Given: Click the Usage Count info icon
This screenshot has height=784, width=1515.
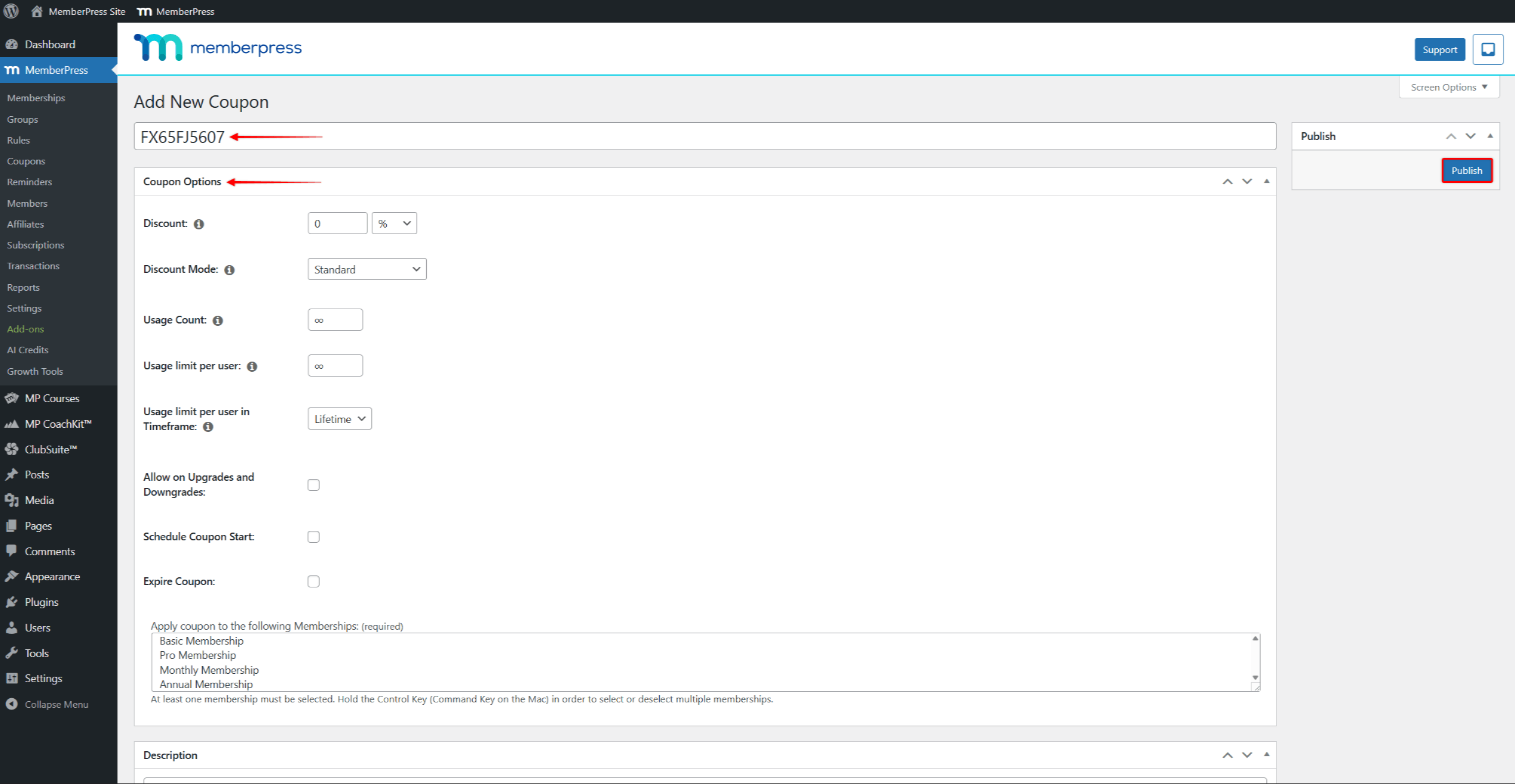Looking at the screenshot, I should coord(218,321).
